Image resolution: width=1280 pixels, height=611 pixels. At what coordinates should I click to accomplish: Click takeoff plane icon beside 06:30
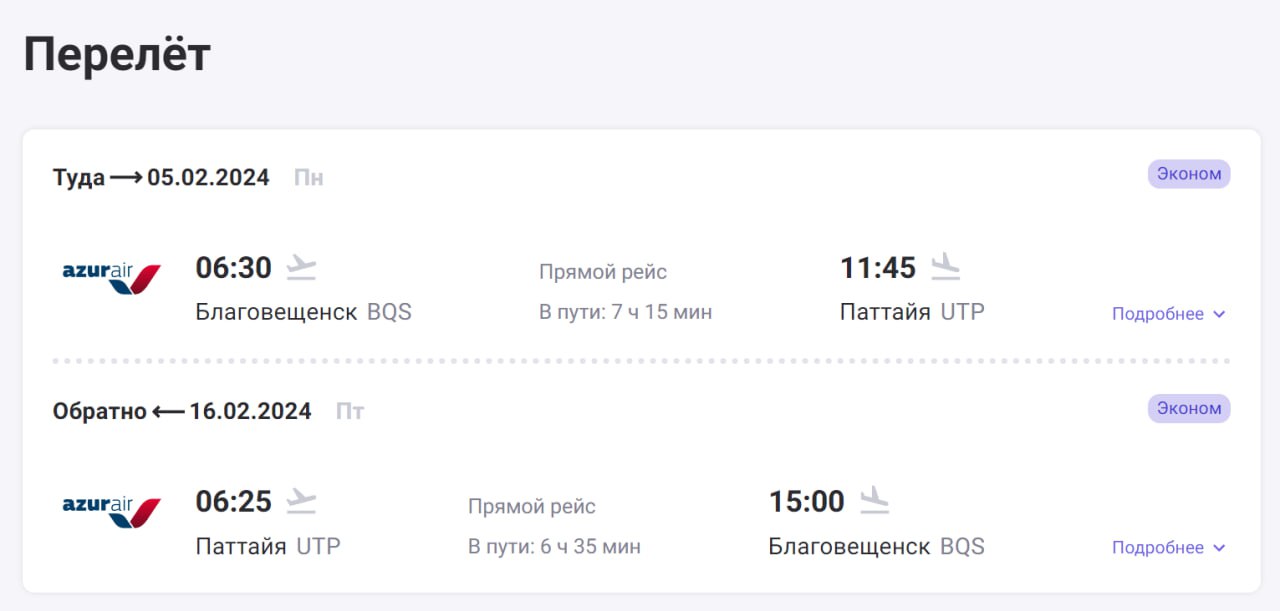click(301, 267)
